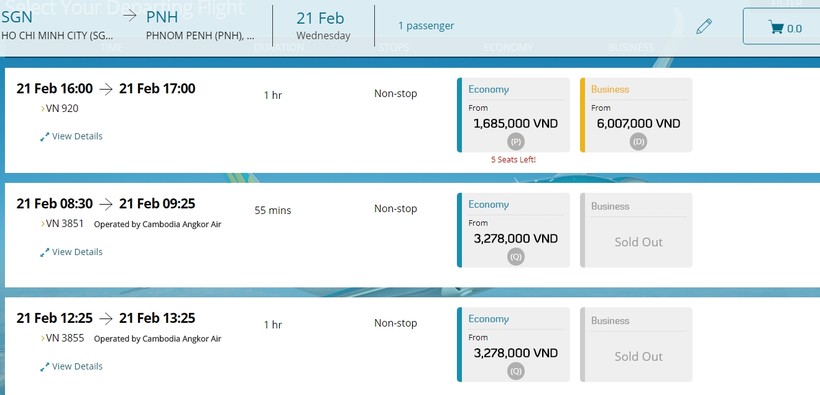Click the (Q) badge on VN 3851 fare
This screenshot has height=395, width=820.
(516, 257)
